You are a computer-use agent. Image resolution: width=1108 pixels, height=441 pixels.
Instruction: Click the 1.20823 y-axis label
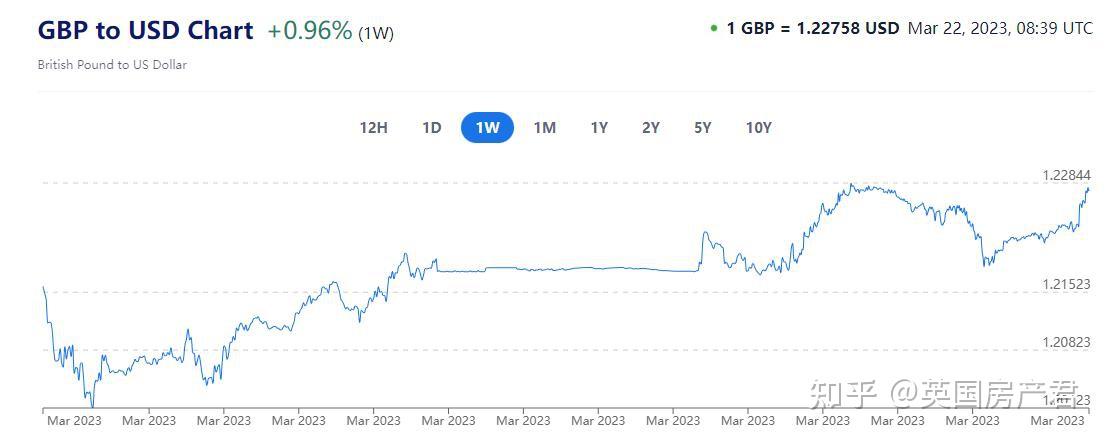[1067, 342]
